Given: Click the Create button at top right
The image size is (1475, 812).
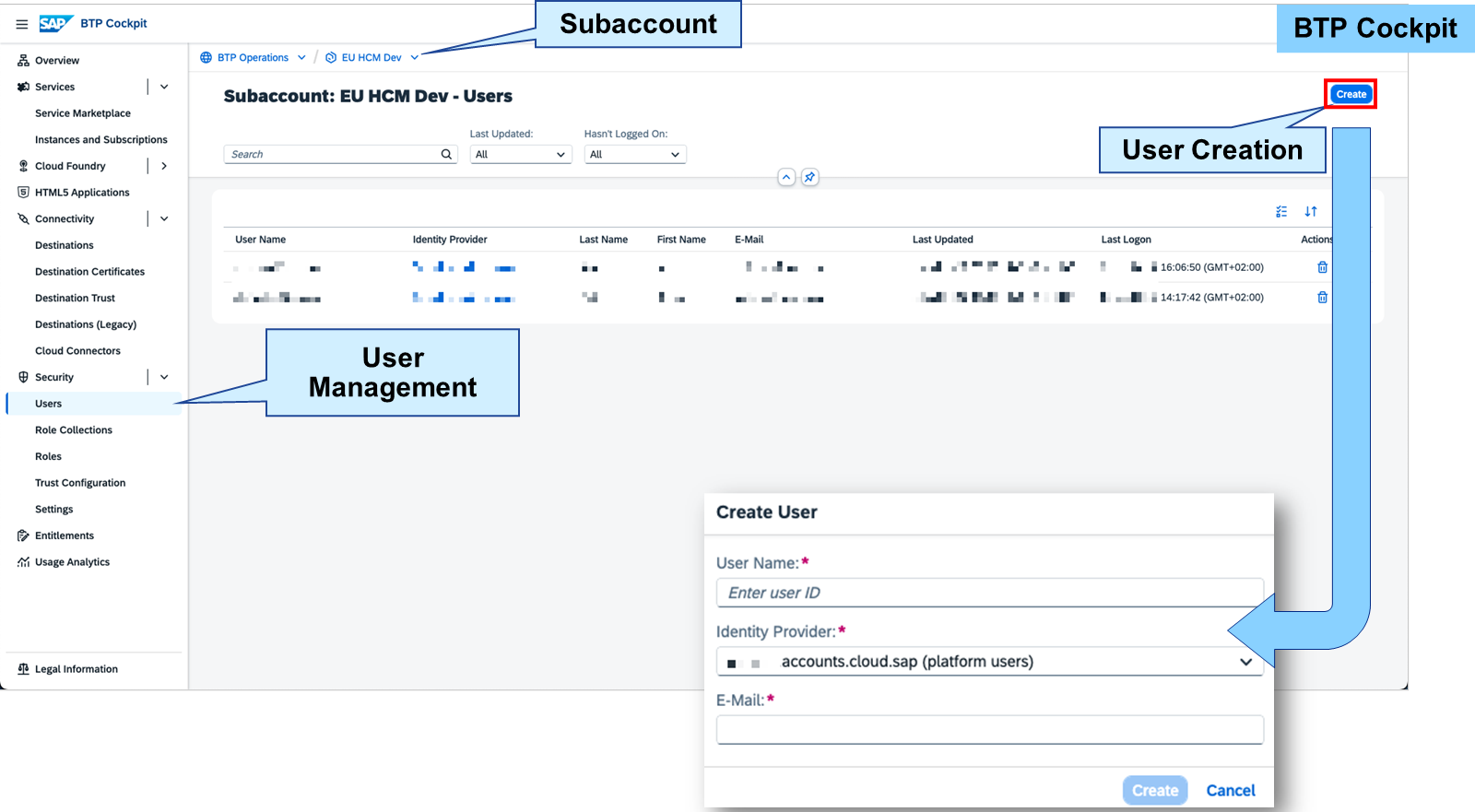Looking at the screenshot, I should [1351, 94].
